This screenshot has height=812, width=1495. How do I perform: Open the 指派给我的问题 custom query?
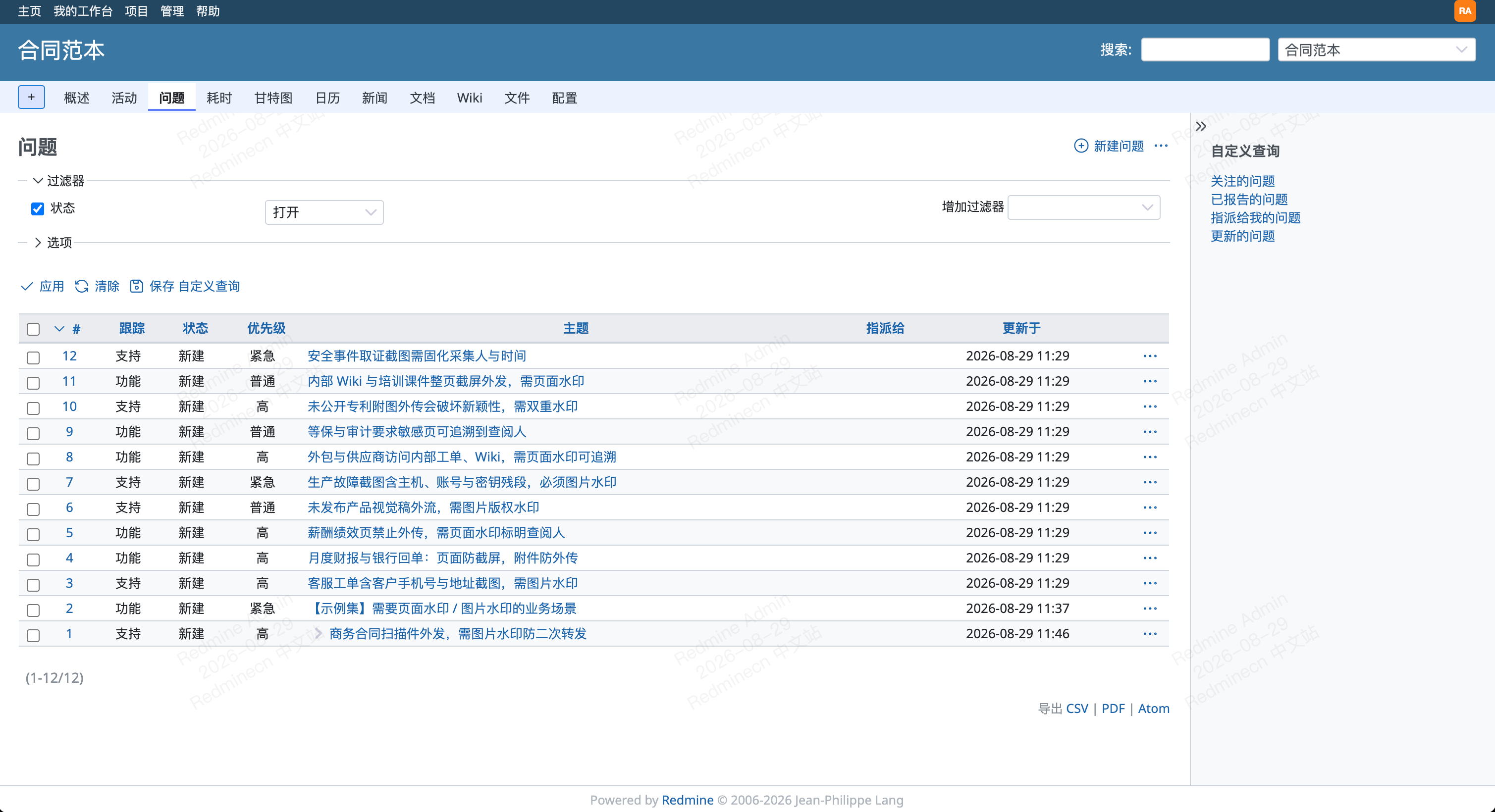tap(1255, 217)
